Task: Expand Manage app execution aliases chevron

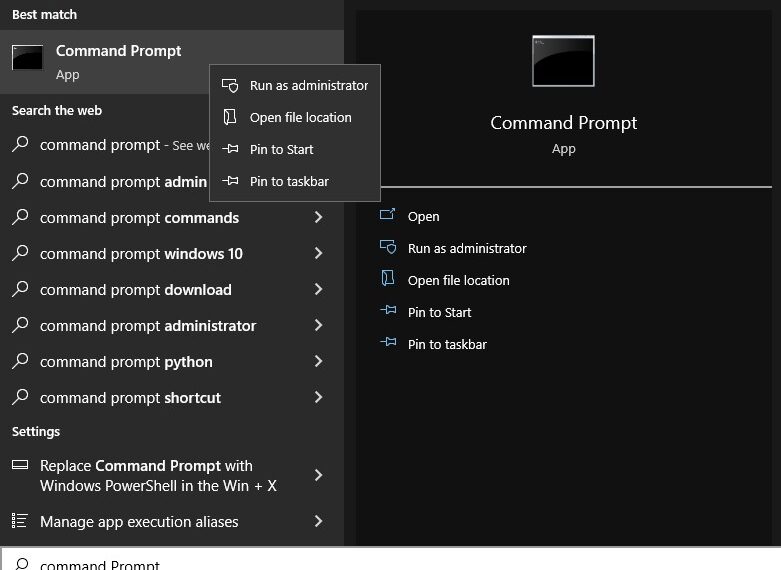Action: coord(319,521)
